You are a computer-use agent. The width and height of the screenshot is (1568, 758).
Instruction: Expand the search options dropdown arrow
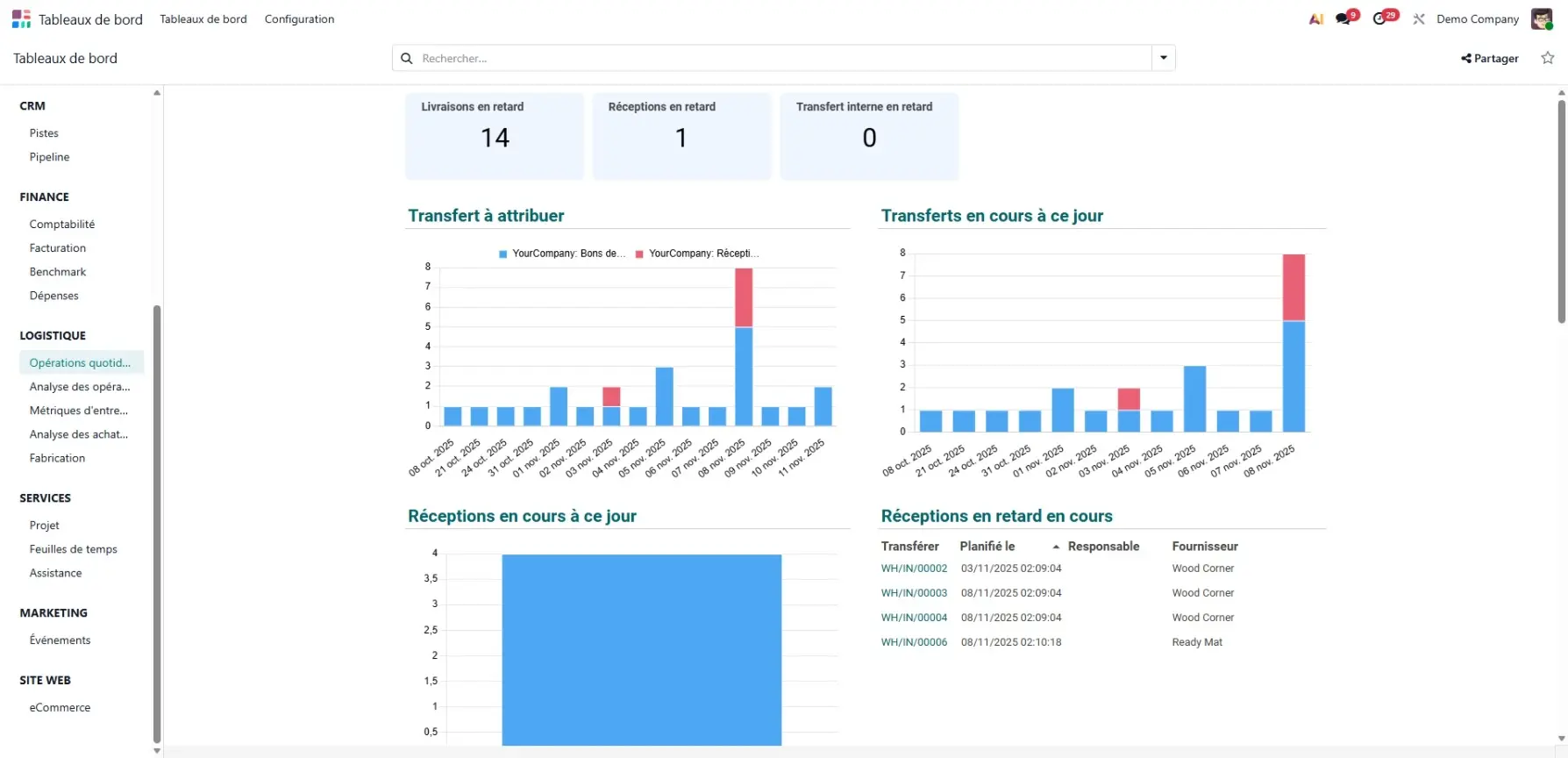click(x=1163, y=58)
